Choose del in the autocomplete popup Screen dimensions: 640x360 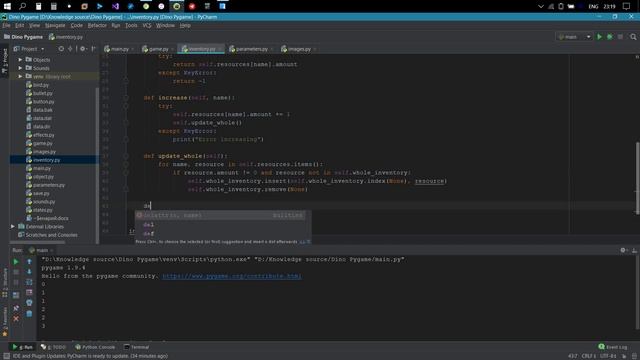click(x=220, y=224)
